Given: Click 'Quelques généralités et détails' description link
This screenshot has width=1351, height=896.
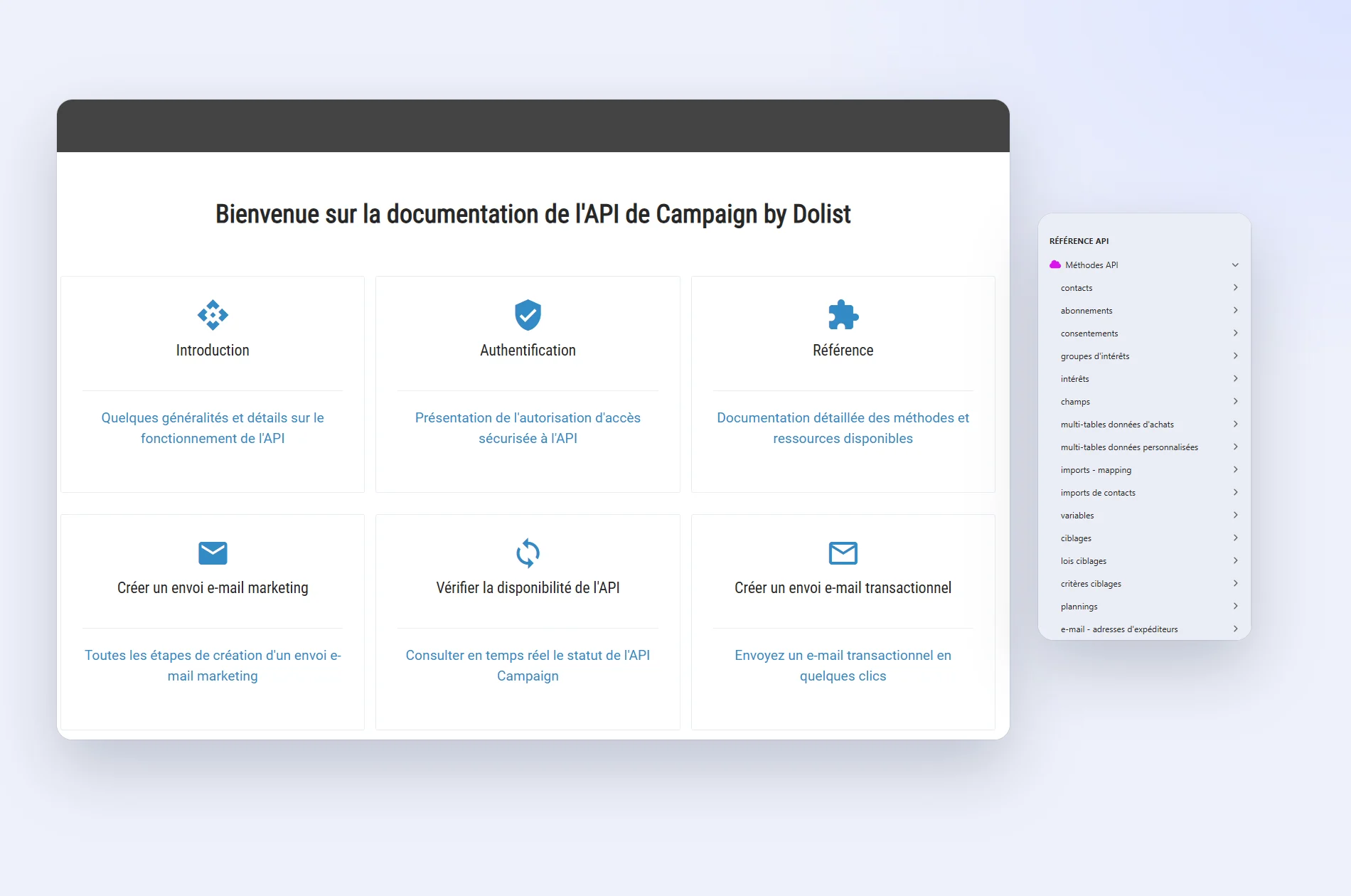Looking at the screenshot, I should point(213,428).
